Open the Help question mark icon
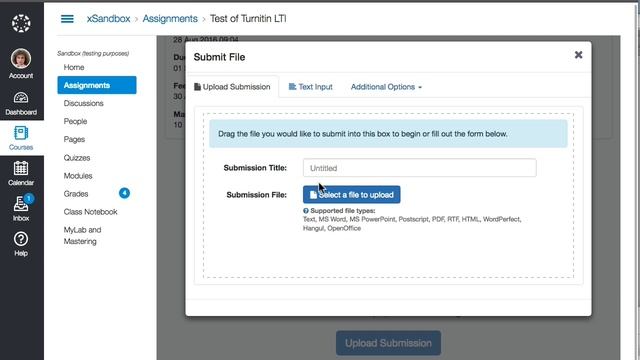This screenshot has height=360, width=640. click(21, 239)
